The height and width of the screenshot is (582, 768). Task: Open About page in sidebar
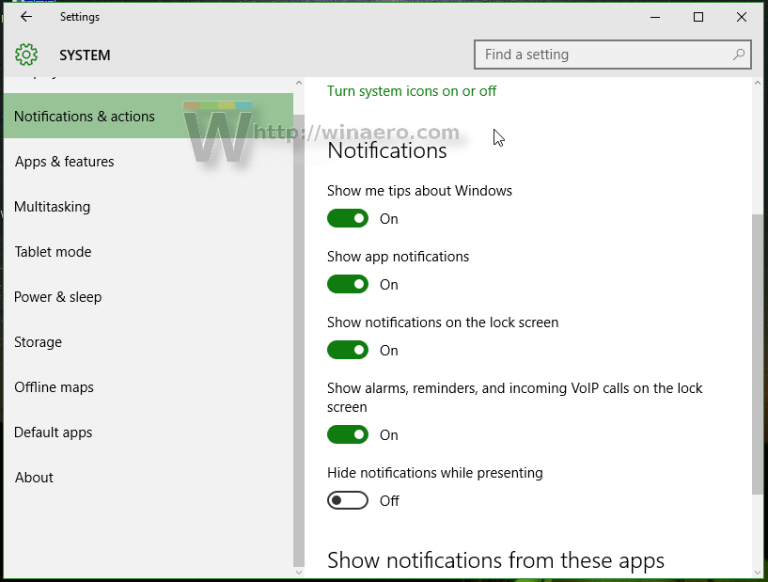148,477
